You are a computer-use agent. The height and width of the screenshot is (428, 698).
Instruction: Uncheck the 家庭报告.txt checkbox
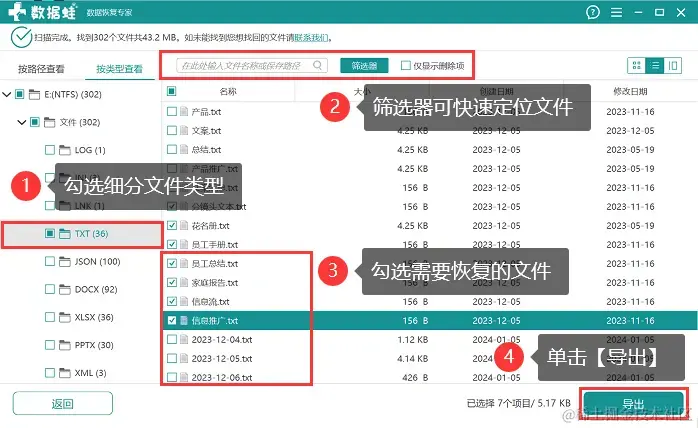coord(171,283)
